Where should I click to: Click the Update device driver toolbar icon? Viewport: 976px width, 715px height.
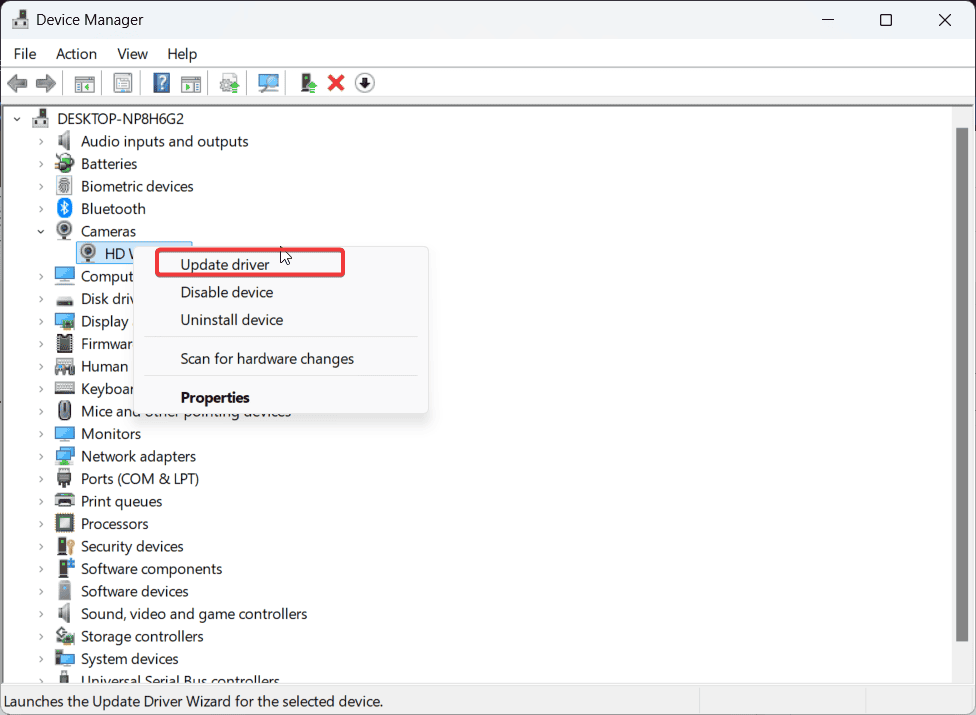230,83
